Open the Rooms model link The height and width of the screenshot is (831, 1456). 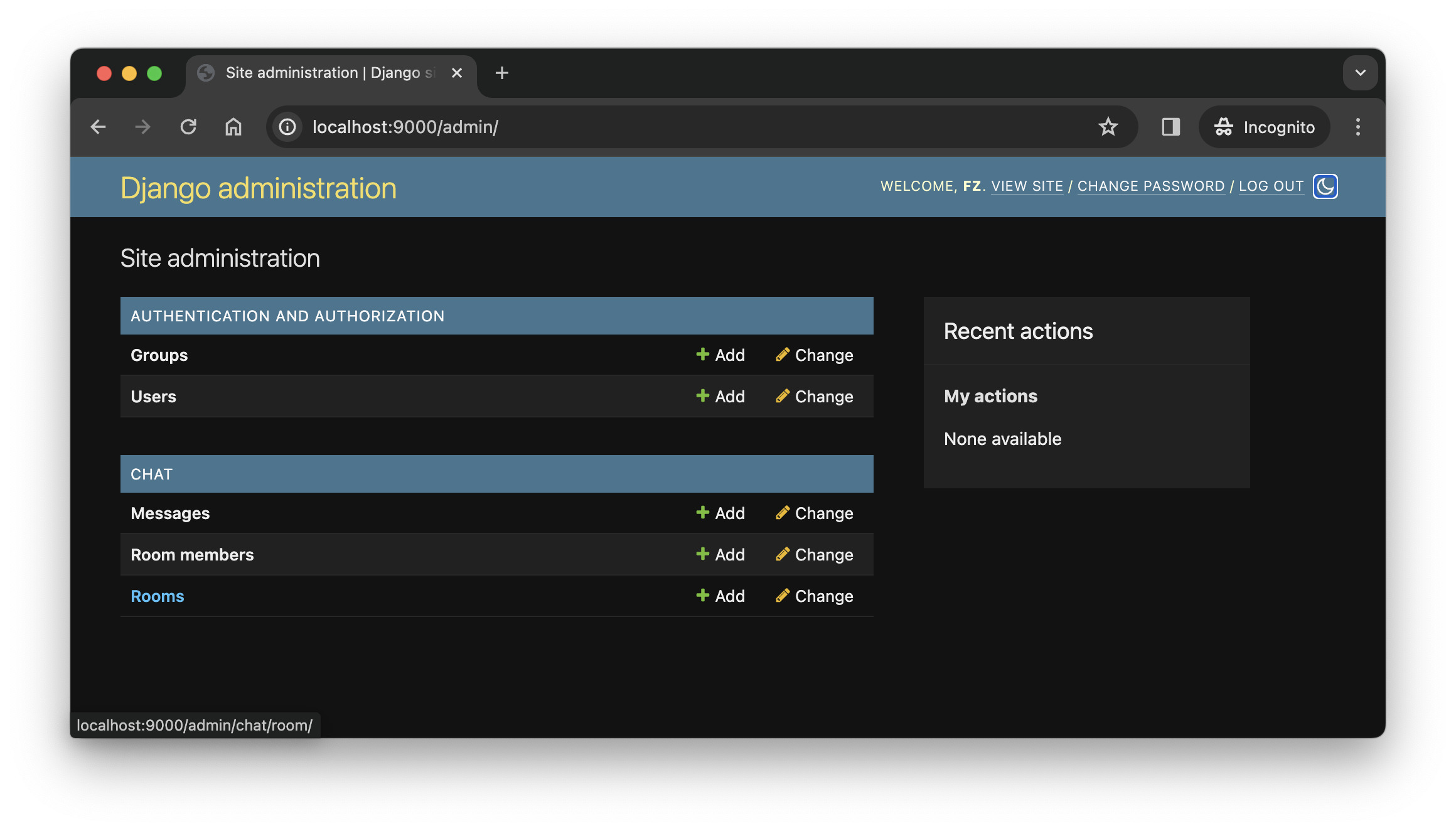point(157,596)
